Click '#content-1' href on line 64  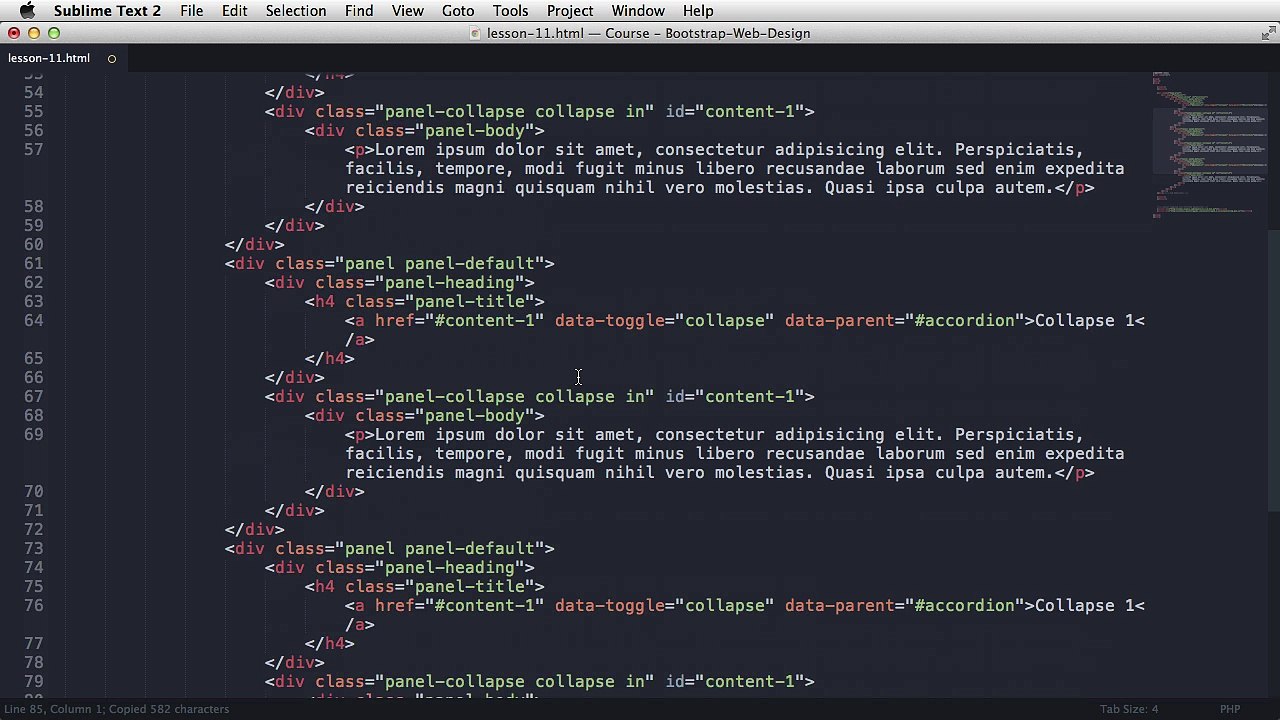[484, 321]
